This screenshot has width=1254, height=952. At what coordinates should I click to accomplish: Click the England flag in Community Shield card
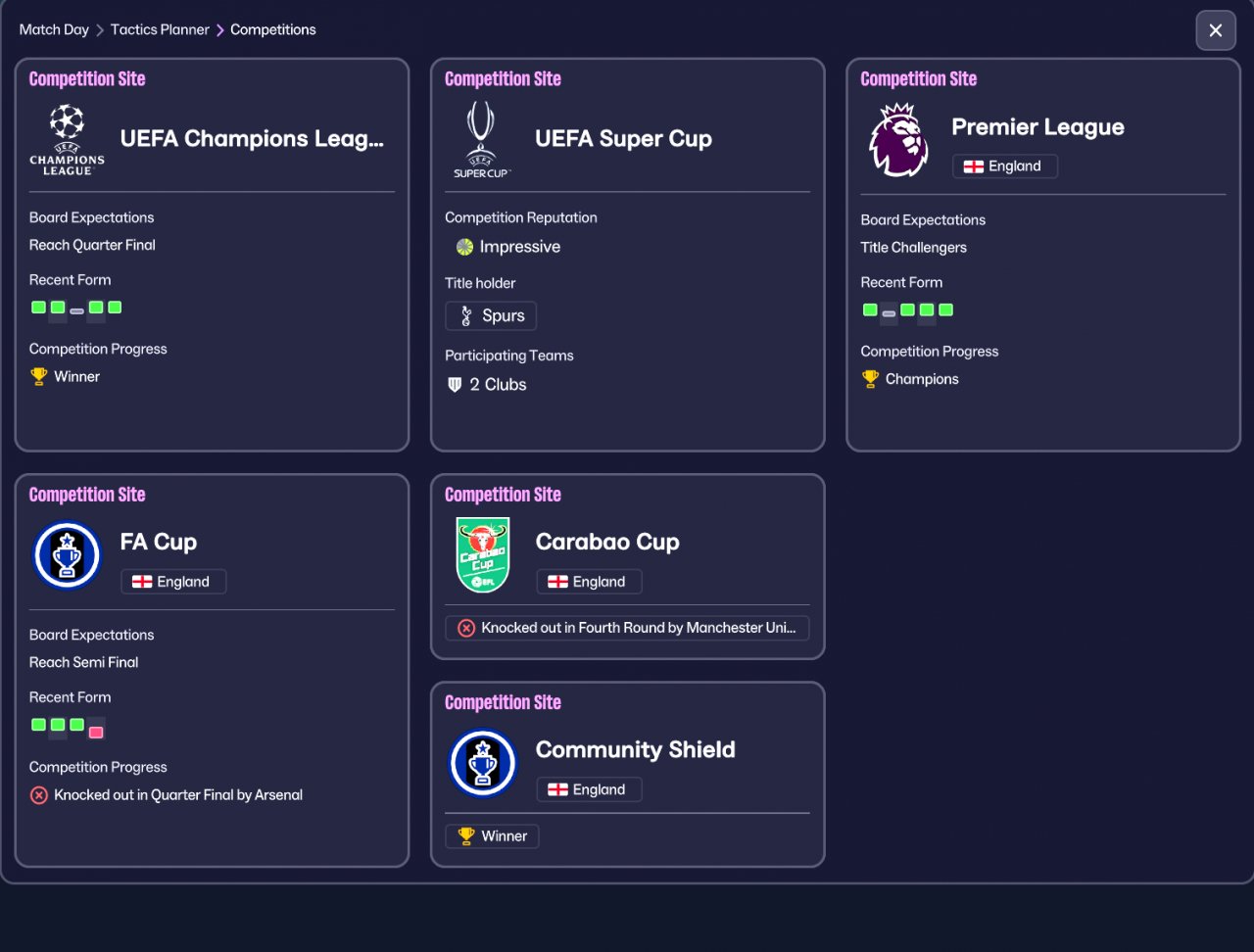(x=557, y=789)
